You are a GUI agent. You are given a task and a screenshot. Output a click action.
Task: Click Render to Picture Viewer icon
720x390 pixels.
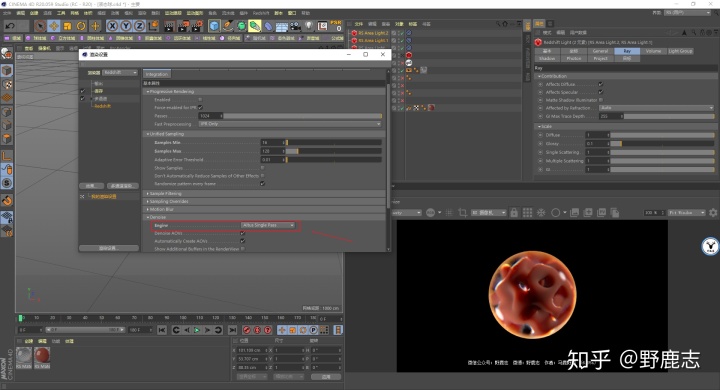(183, 26)
